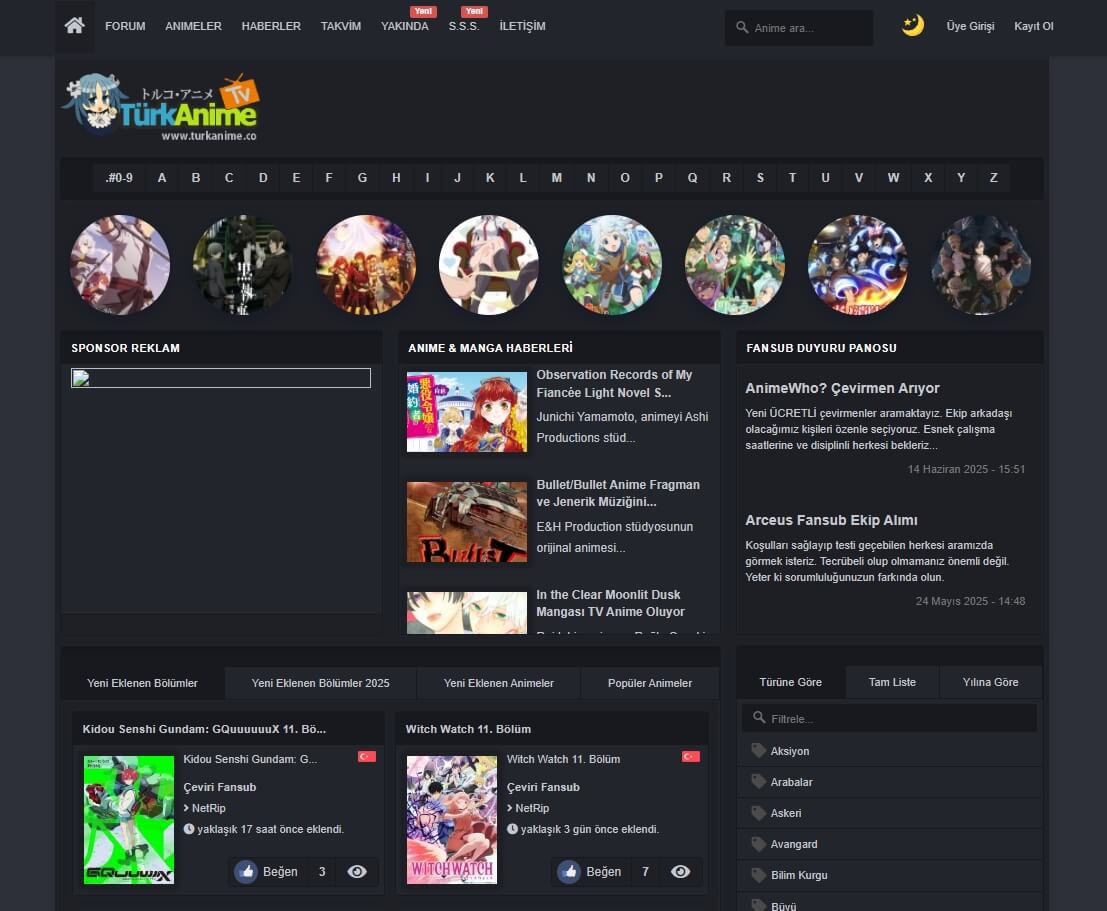Screen dimensions: 1107x911
Task: Click Üye Girişi to log in
Action: click(x=970, y=26)
